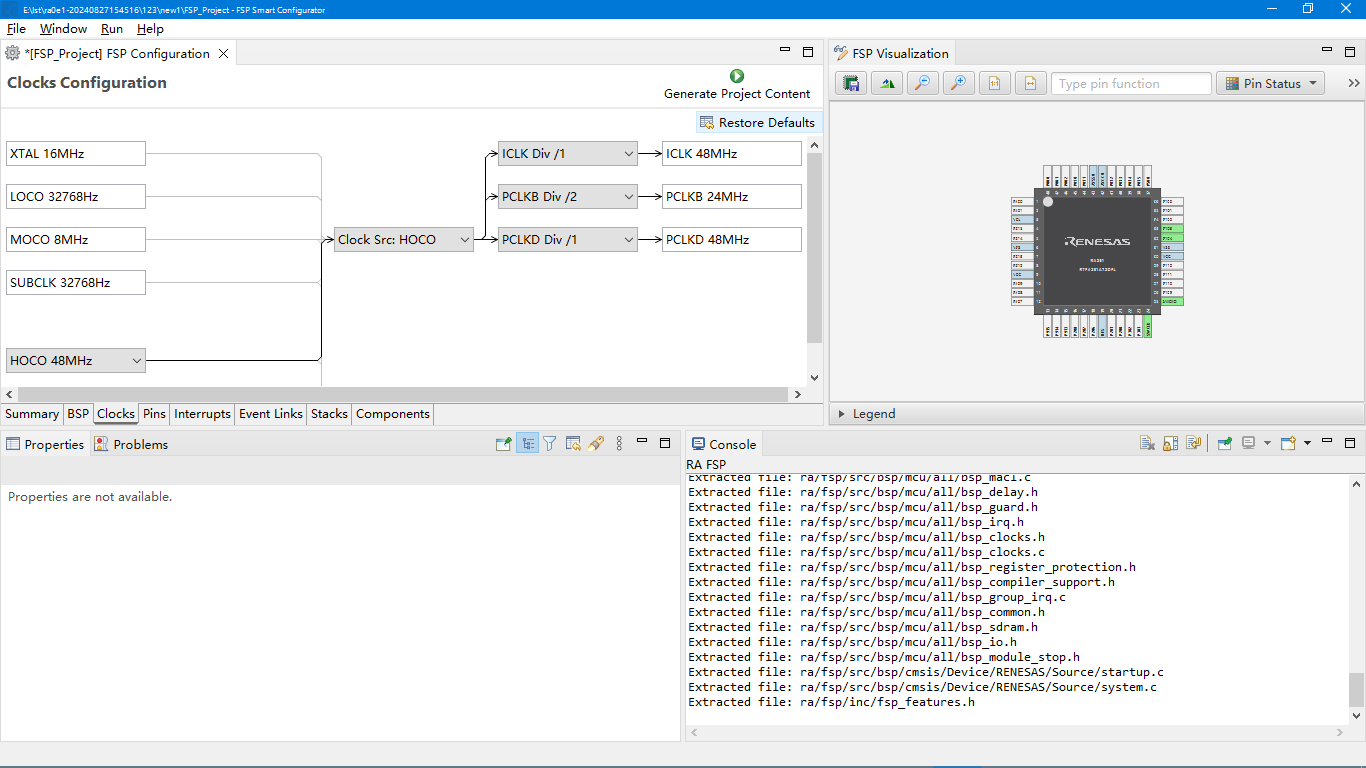The width and height of the screenshot is (1366, 768).
Task: Click the save package image icon in FSP Visualization
Action: point(851,84)
